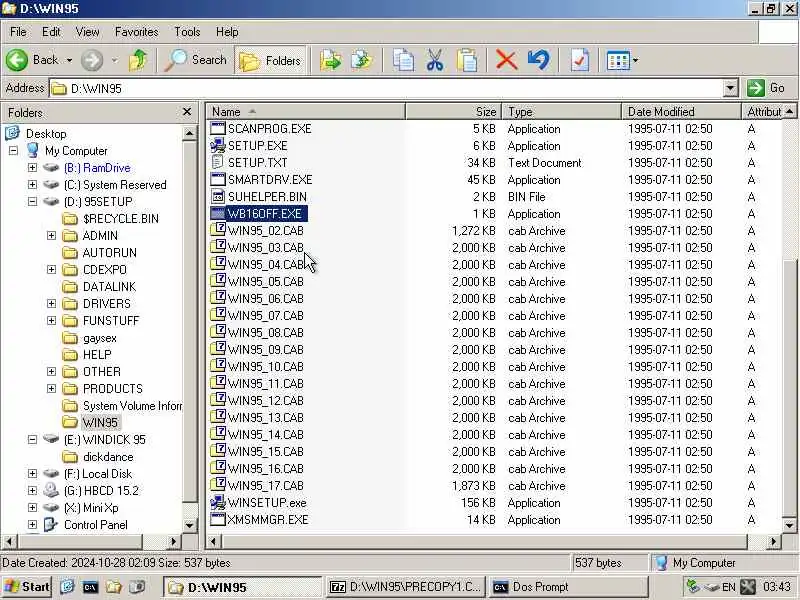This screenshot has height=600, width=800.
Task: Open the File menu
Action: [x=18, y=32]
